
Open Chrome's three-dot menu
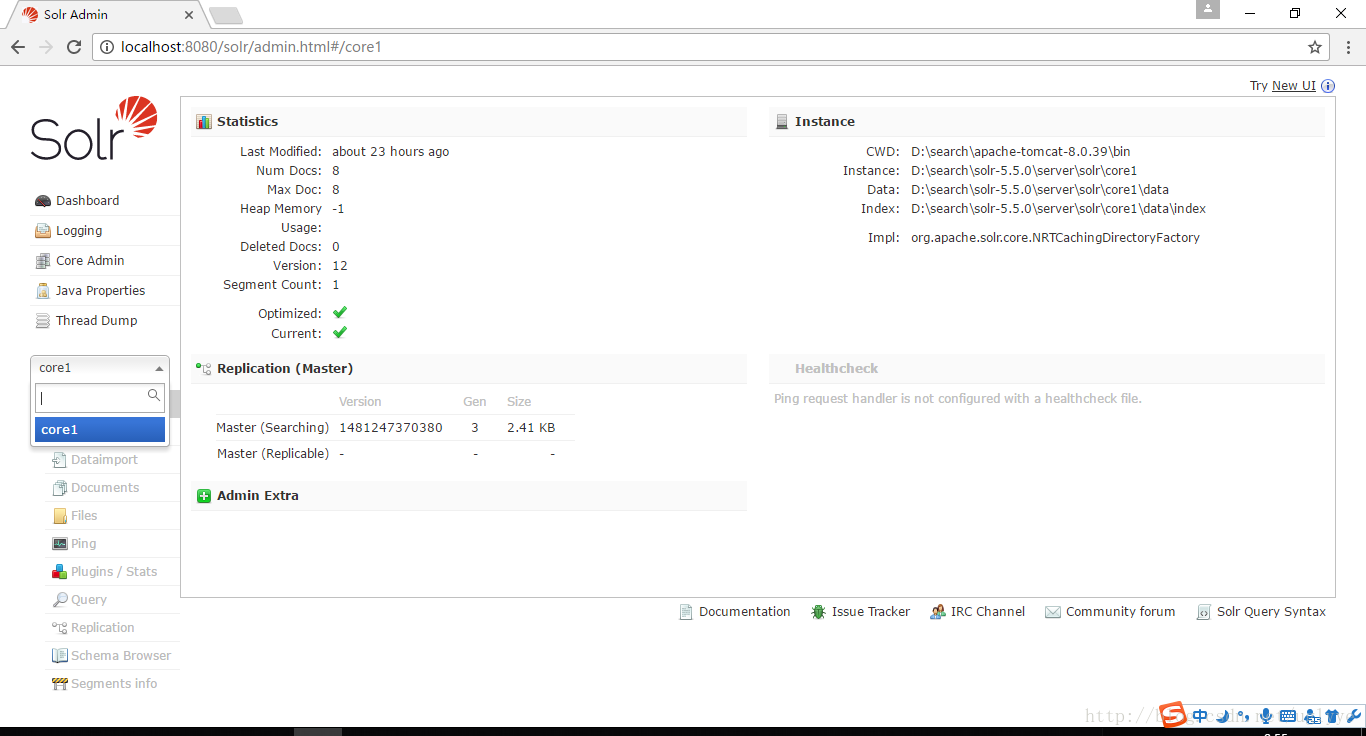1347,47
